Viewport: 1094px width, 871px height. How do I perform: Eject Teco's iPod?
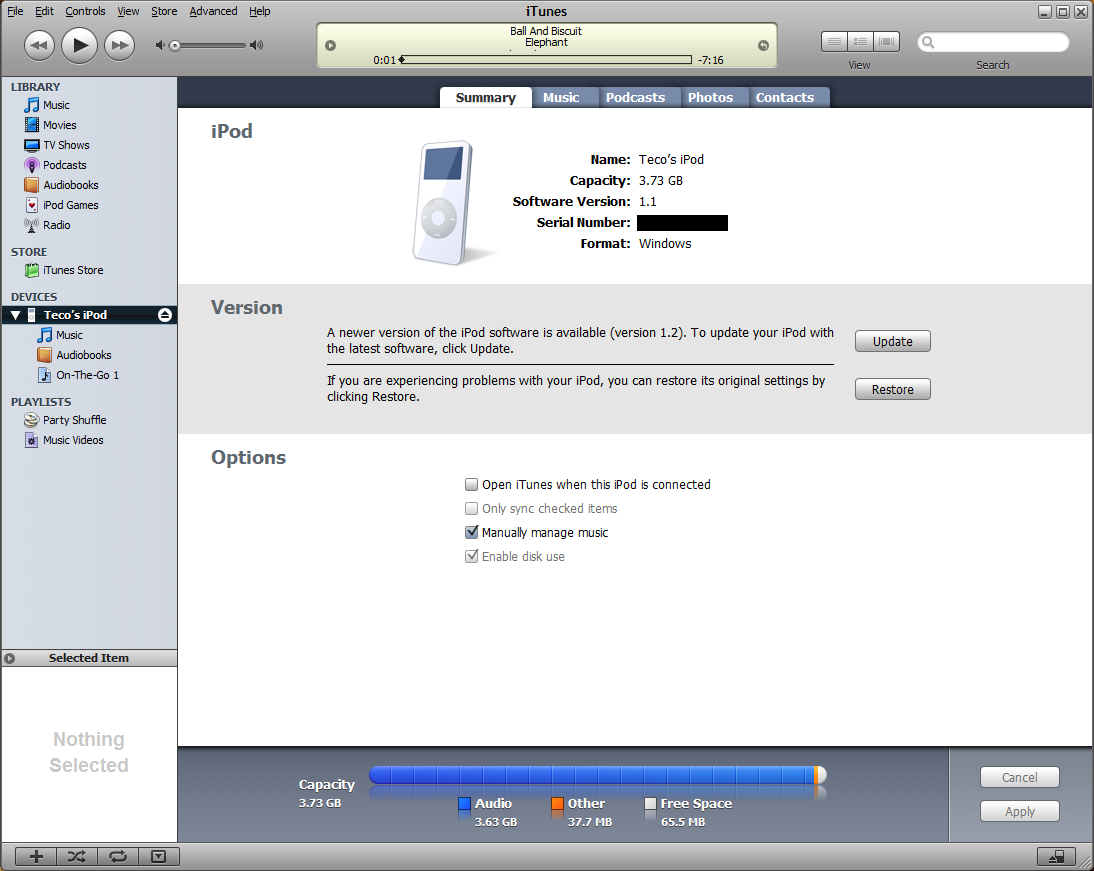tap(165, 315)
